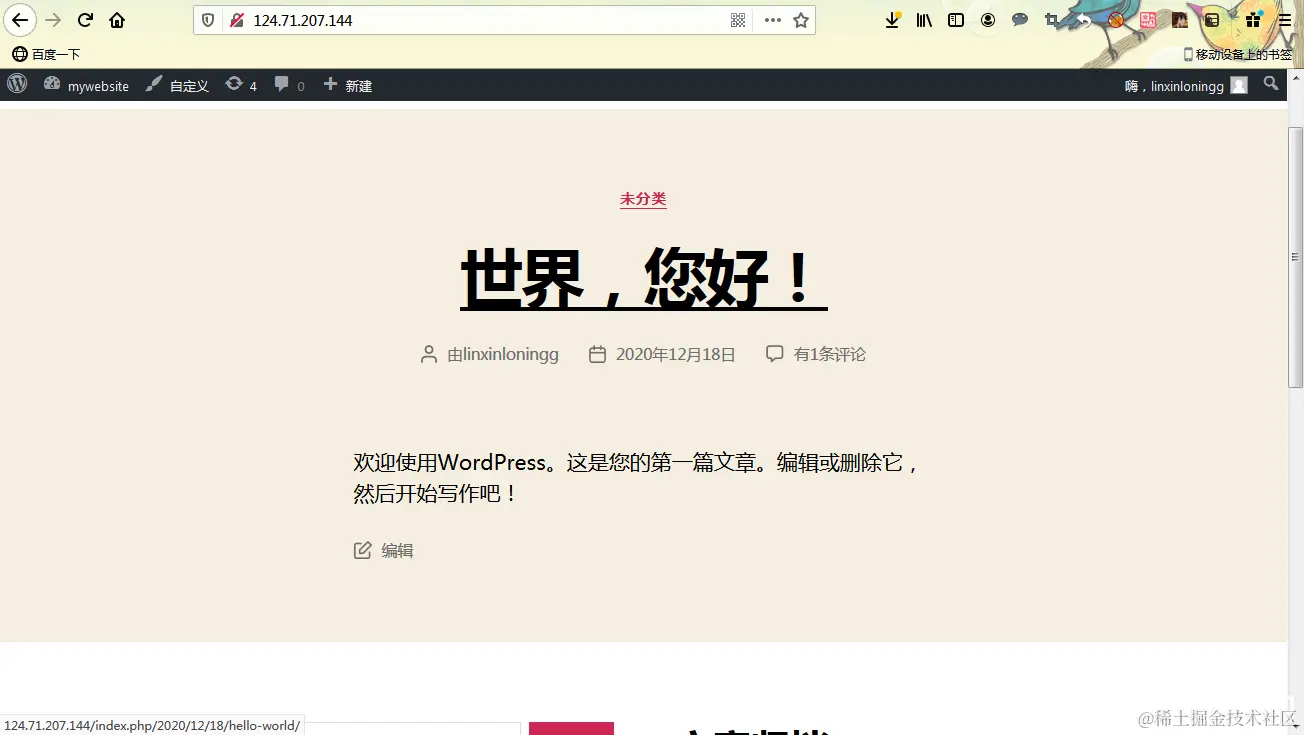Select the Firefox account icon
Viewport: 1304px width, 735px height.
coord(987,20)
